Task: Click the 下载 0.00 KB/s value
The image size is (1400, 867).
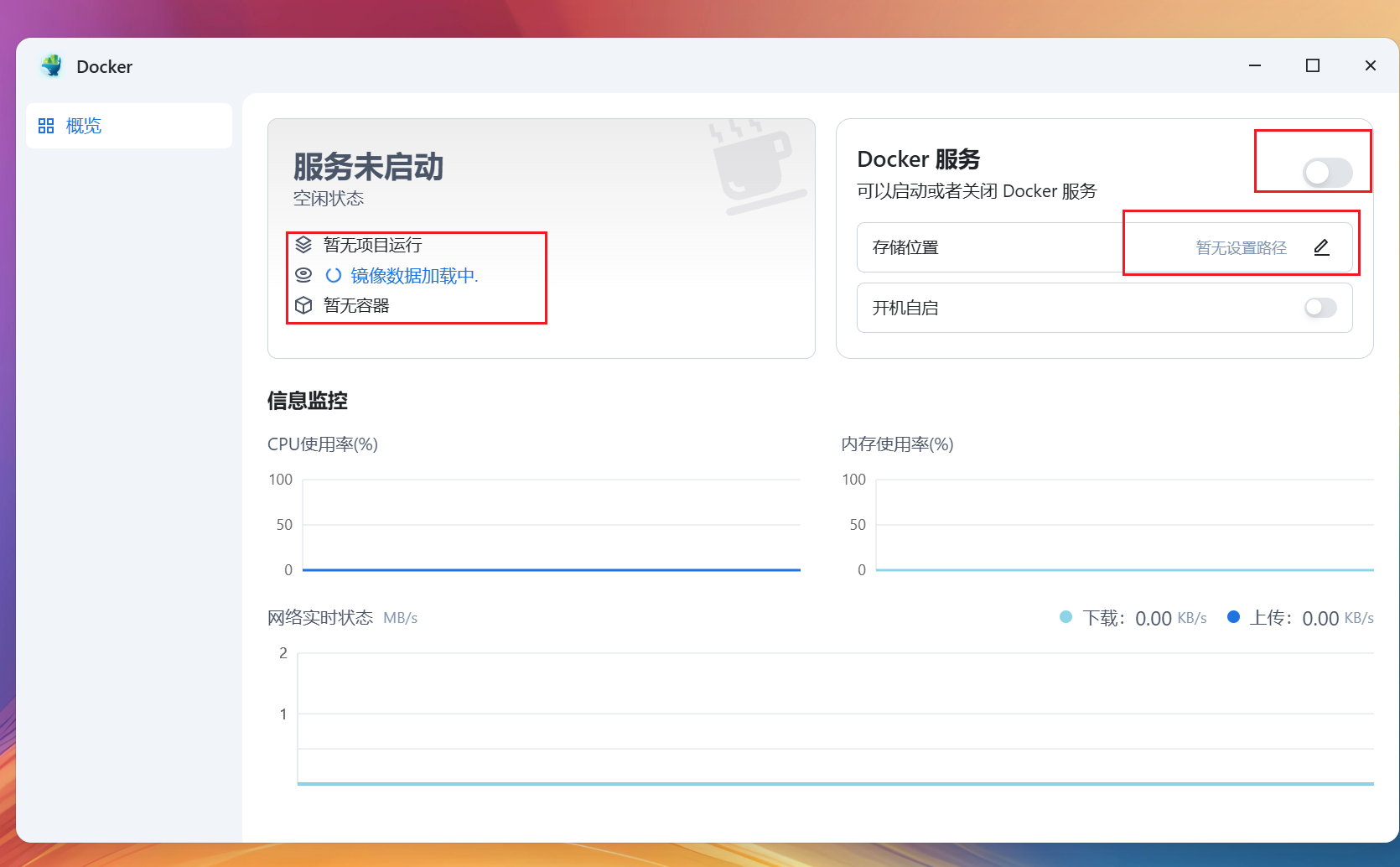Action: [1171, 619]
